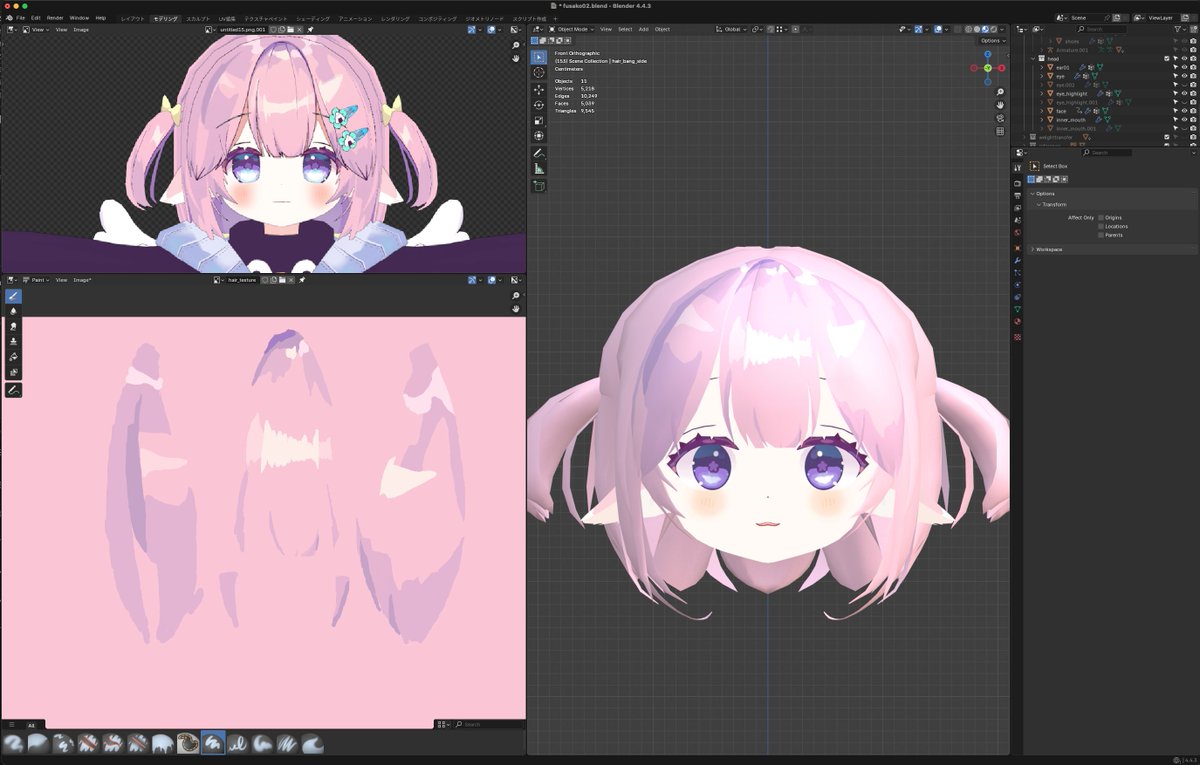Enable Affect Only Parents checkbox
The image size is (1200, 765).
[1101, 234]
